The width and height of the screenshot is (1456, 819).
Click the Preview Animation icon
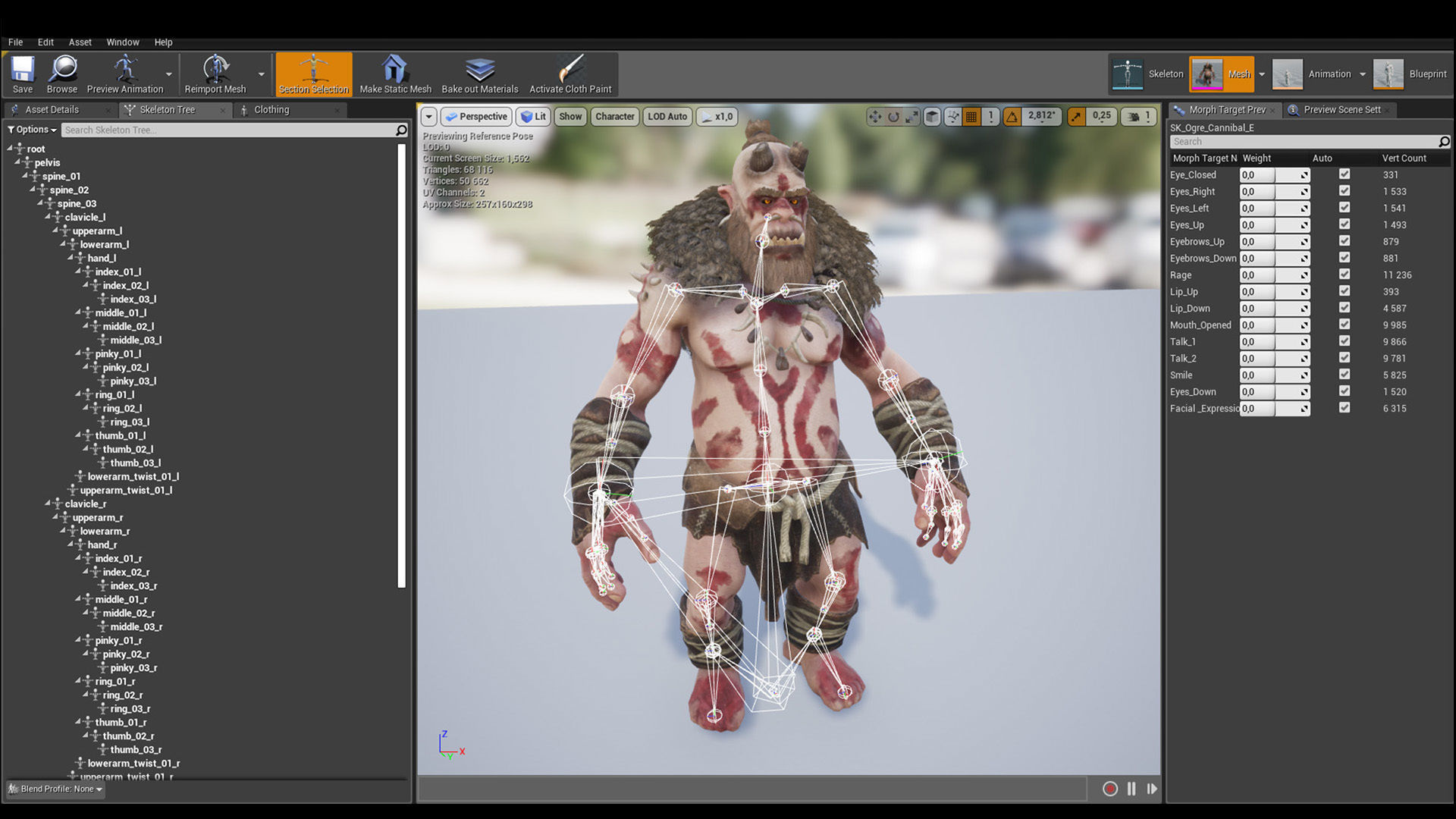click(x=125, y=74)
